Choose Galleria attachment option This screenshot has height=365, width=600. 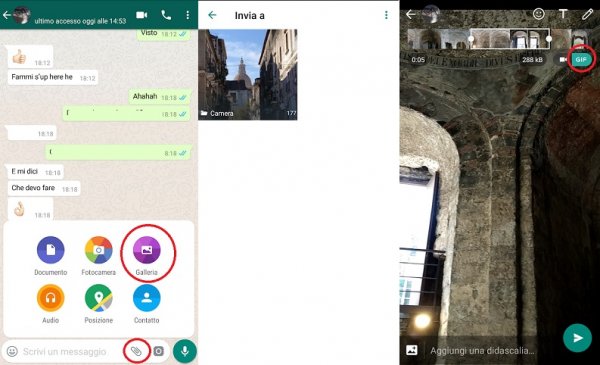click(x=147, y=256)
